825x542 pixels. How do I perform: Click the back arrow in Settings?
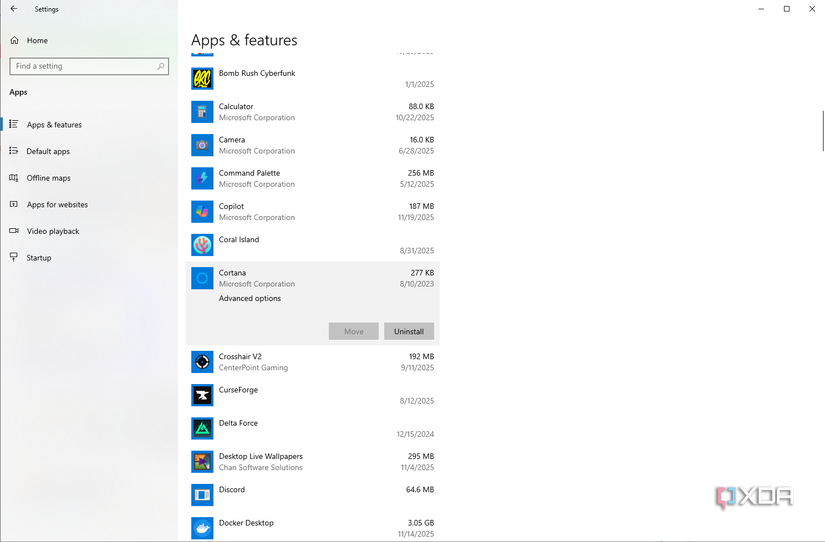pyautogui.click(x=14, y=9)
